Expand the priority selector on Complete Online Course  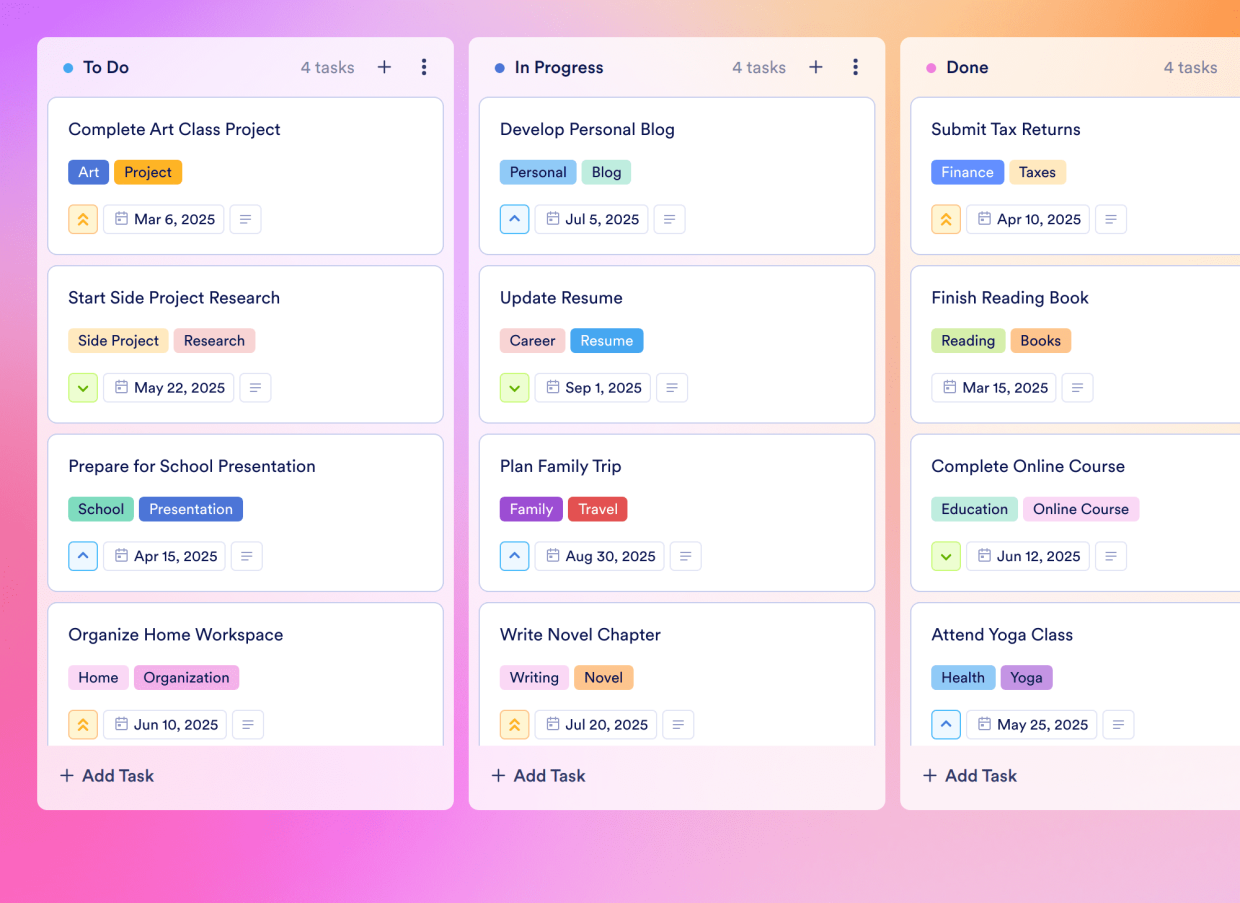[x=946, y=556]
